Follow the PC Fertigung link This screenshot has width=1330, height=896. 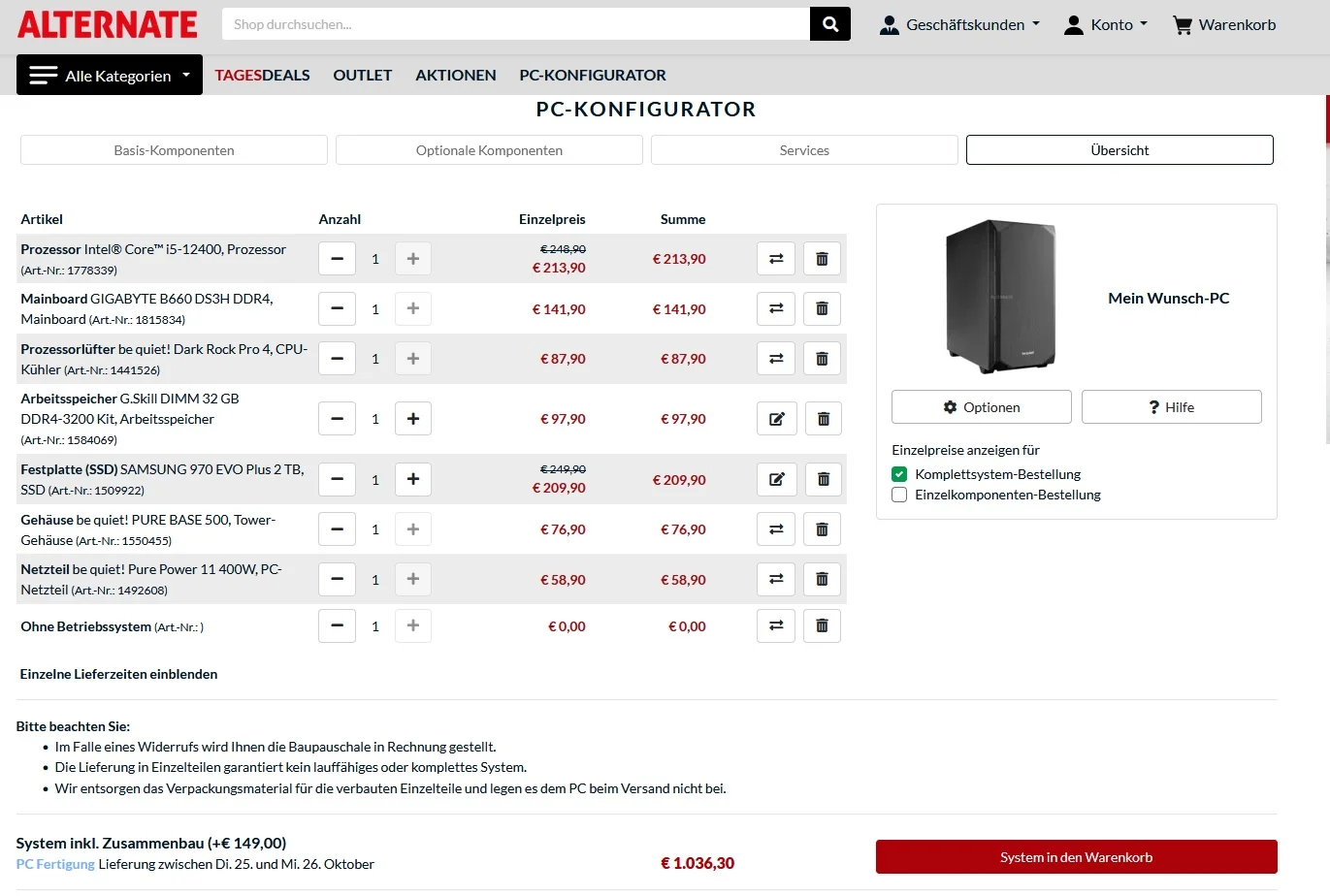click(x=55, y=864)
